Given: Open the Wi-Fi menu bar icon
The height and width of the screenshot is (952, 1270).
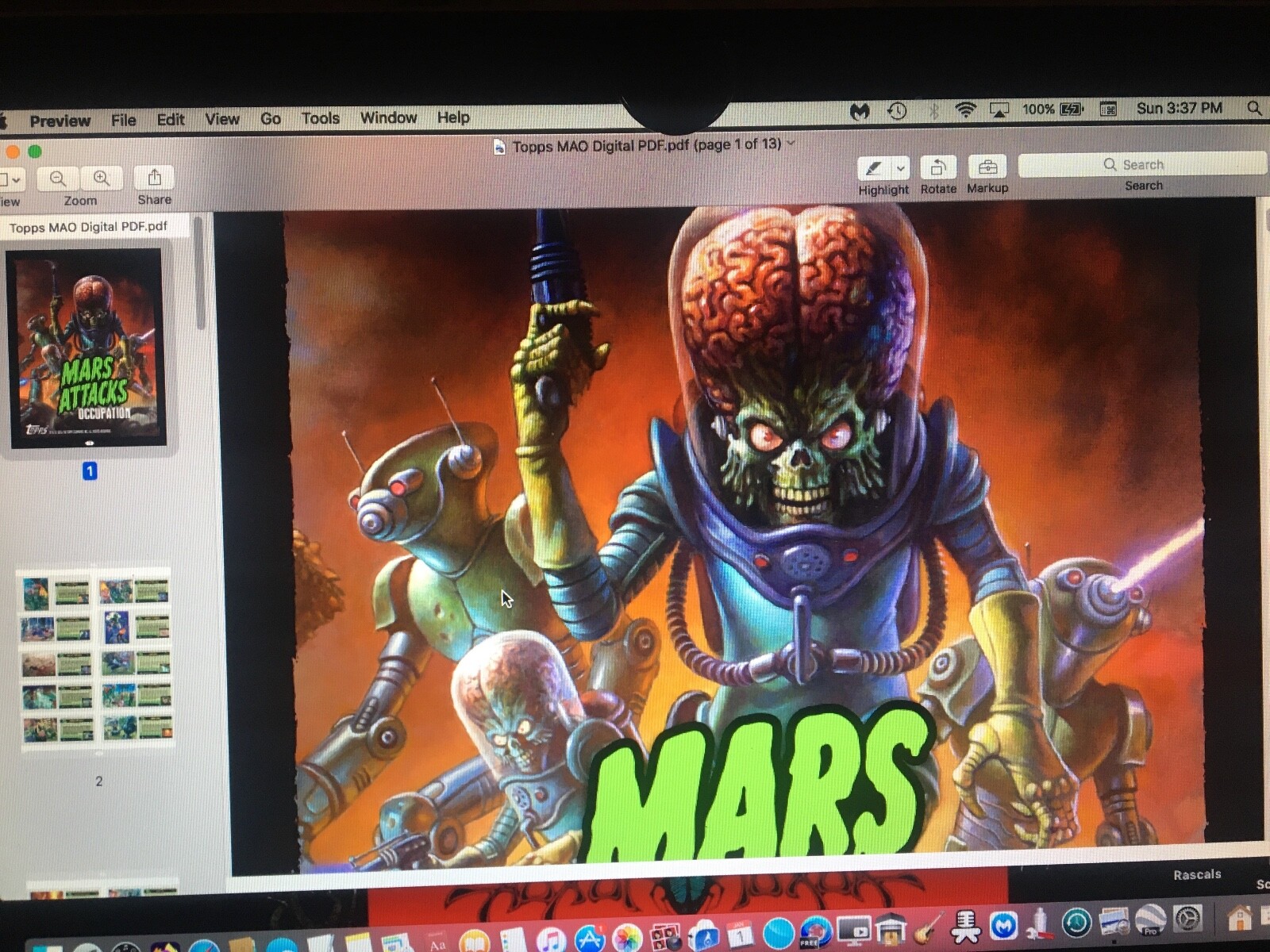Looking at the screenshot, I should tap(965, 109).
